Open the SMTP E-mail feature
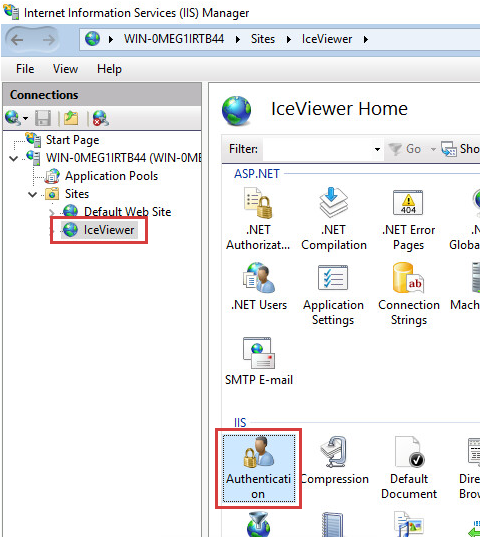Image resolution: width=480 pixels, height=537 pixels. click(259, 362)
